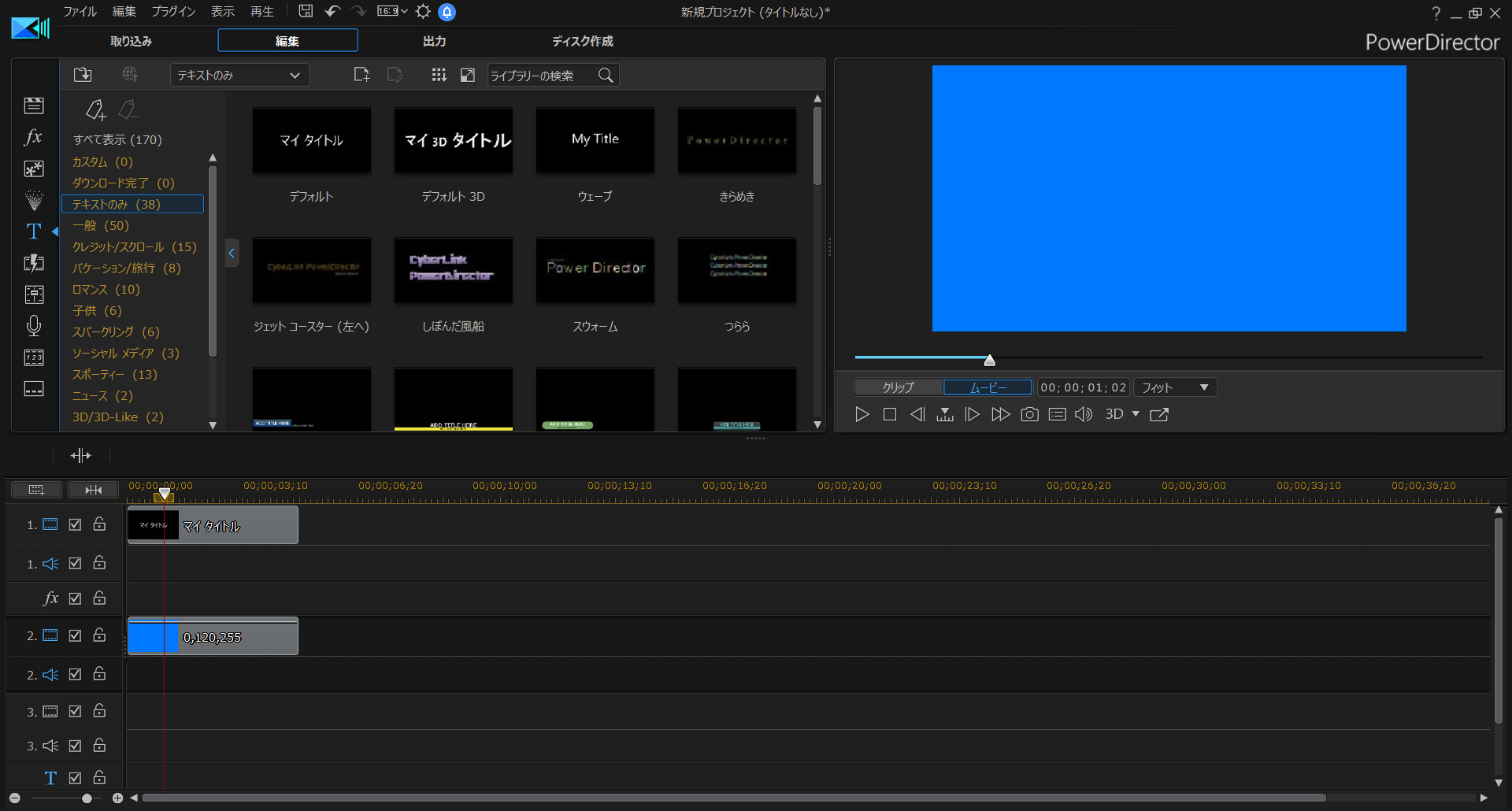Click the import title templates icon
The width and height of the screenshot is (1512, 811).
tap(83, 75)
